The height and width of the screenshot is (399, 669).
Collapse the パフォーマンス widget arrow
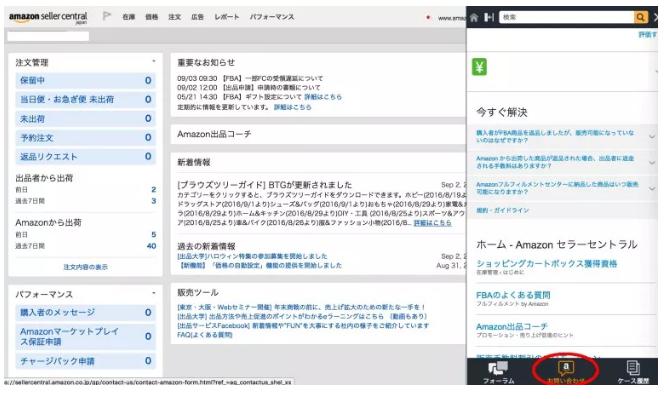pyautogui.click(x=154, y=293)
